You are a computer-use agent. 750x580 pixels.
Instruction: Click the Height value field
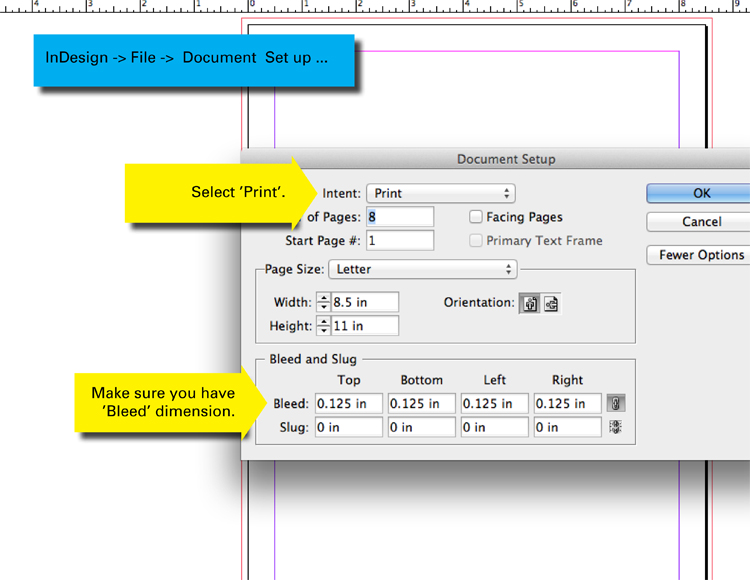click(x=365, y=326)
